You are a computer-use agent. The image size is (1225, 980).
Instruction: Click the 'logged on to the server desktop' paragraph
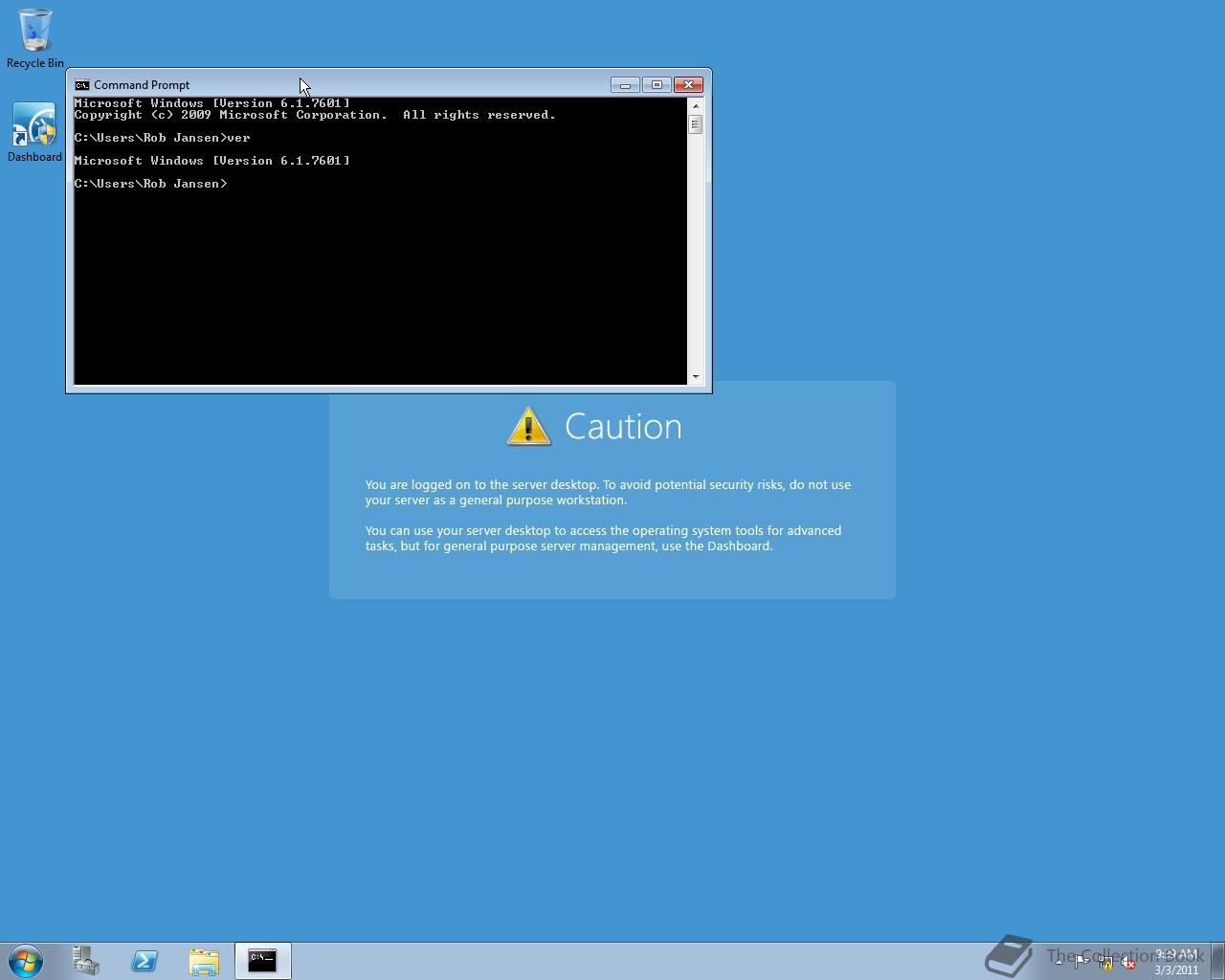click(608, 492)
